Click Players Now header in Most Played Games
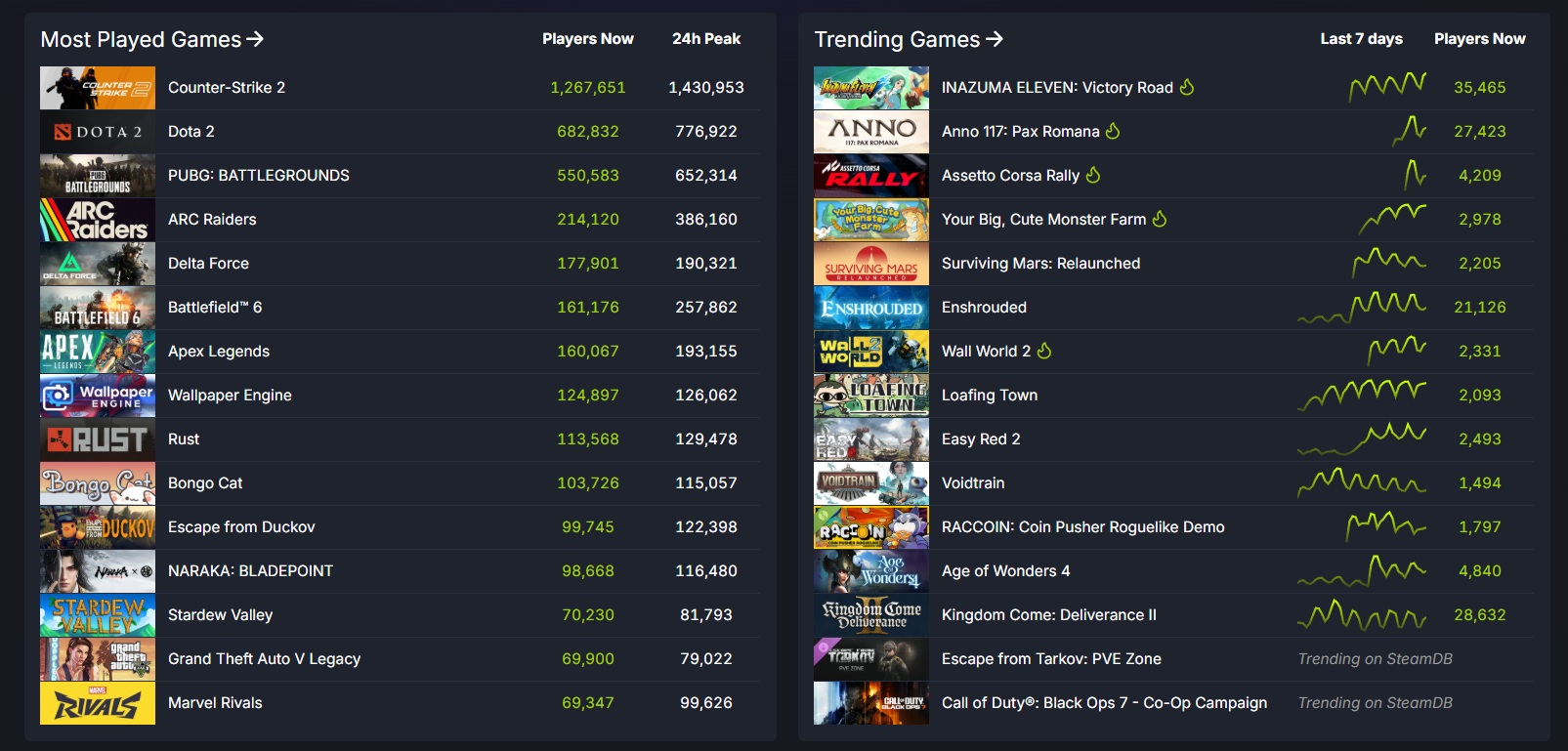The height and width of the screenshot is (751, 1568). point(588,39)
